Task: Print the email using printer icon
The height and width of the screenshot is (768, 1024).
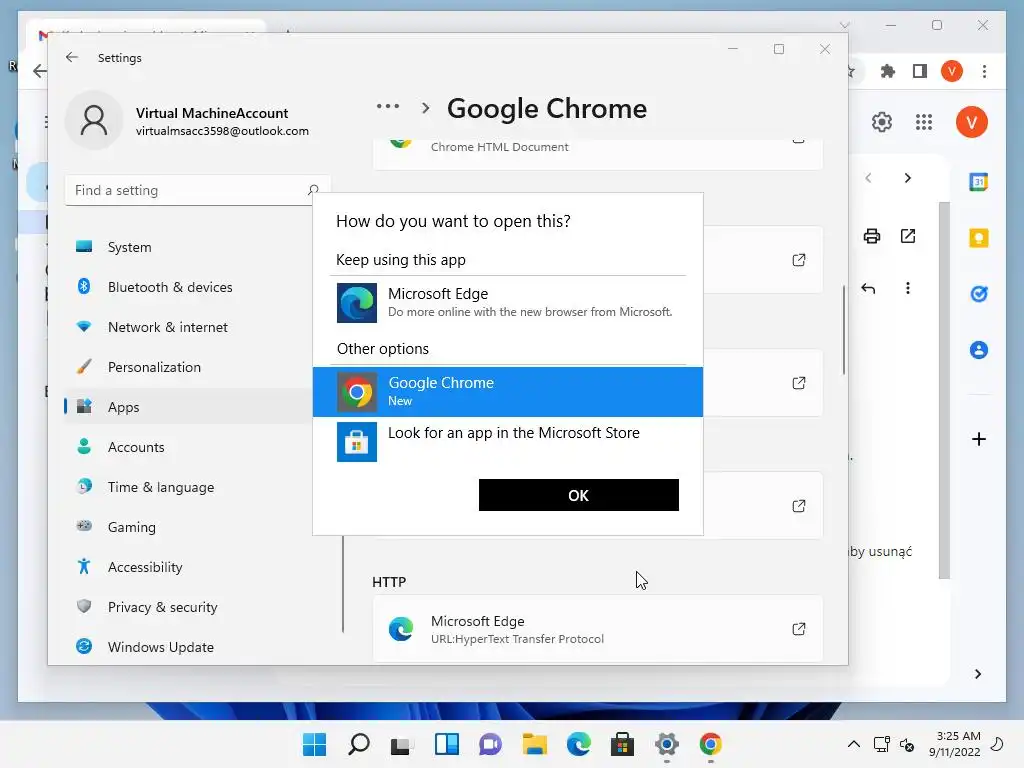Action: [872, 236]
